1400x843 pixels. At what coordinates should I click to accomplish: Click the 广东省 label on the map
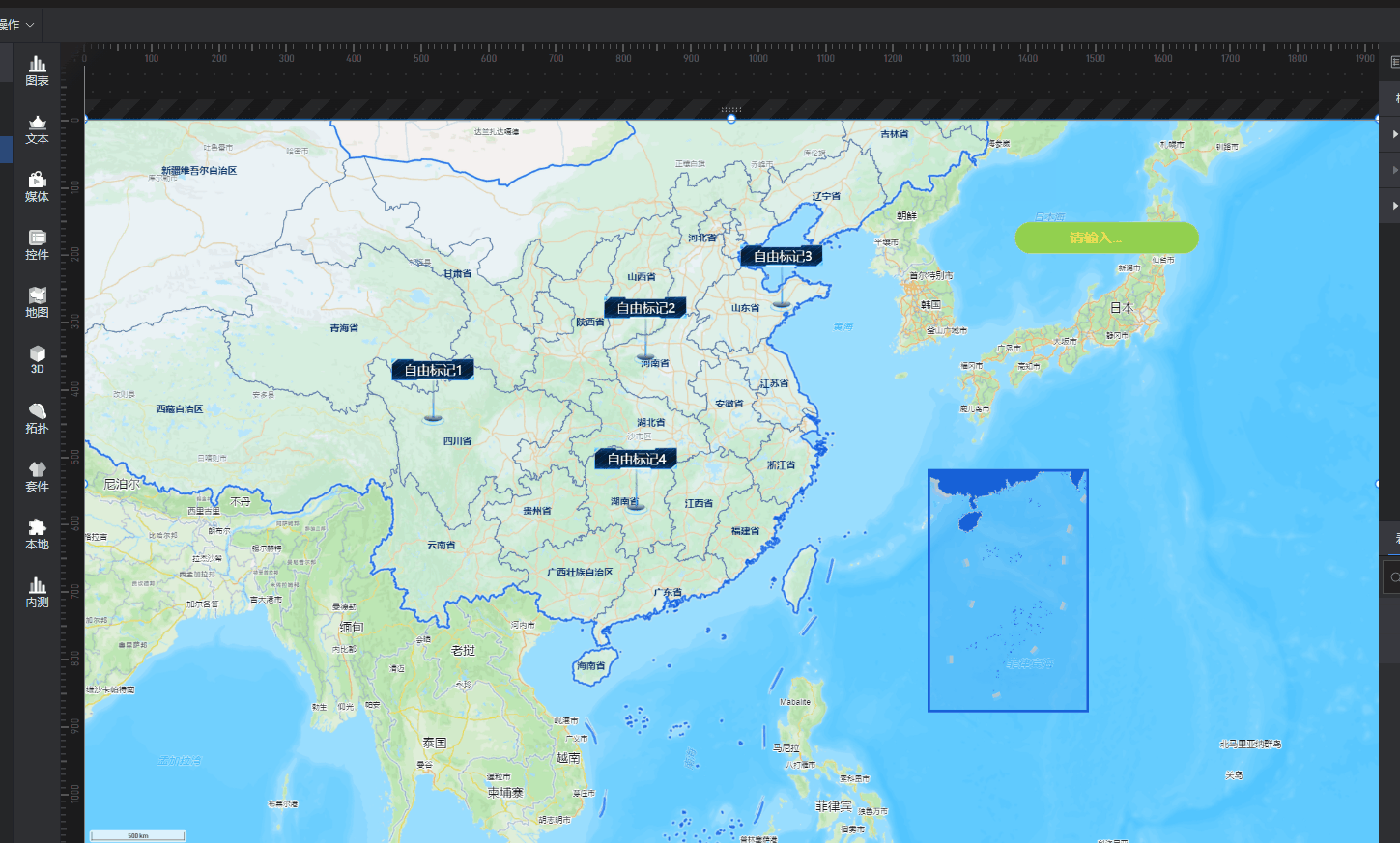668,593
